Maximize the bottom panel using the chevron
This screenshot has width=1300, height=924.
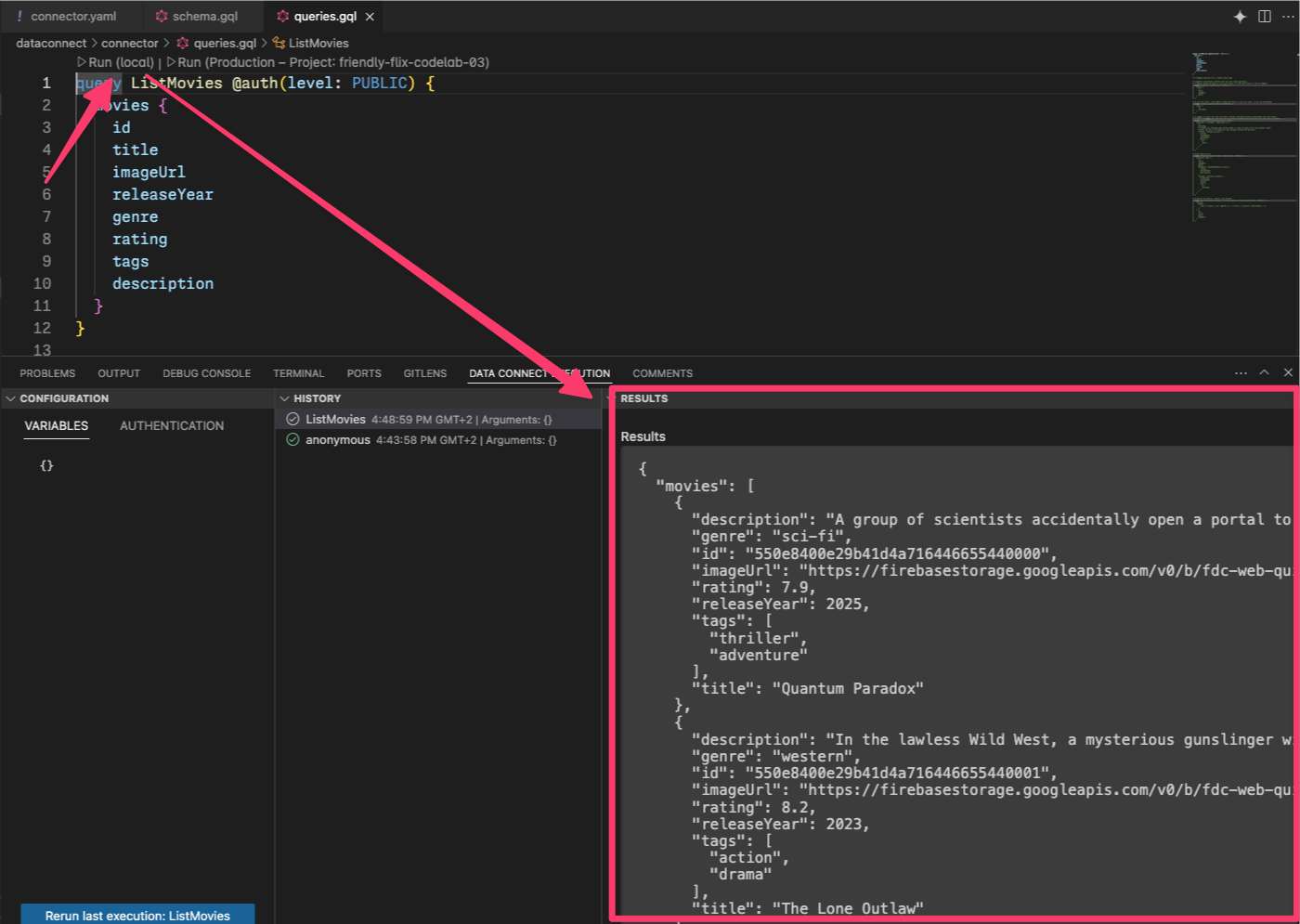(1264, 372)
